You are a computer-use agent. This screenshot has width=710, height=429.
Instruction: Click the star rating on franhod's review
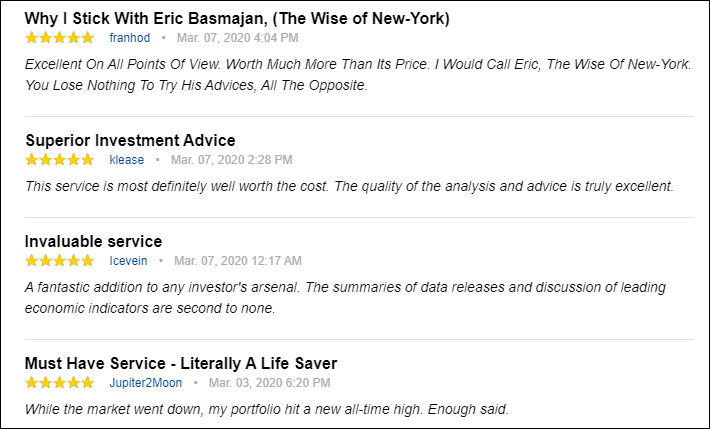pos(59,38)
